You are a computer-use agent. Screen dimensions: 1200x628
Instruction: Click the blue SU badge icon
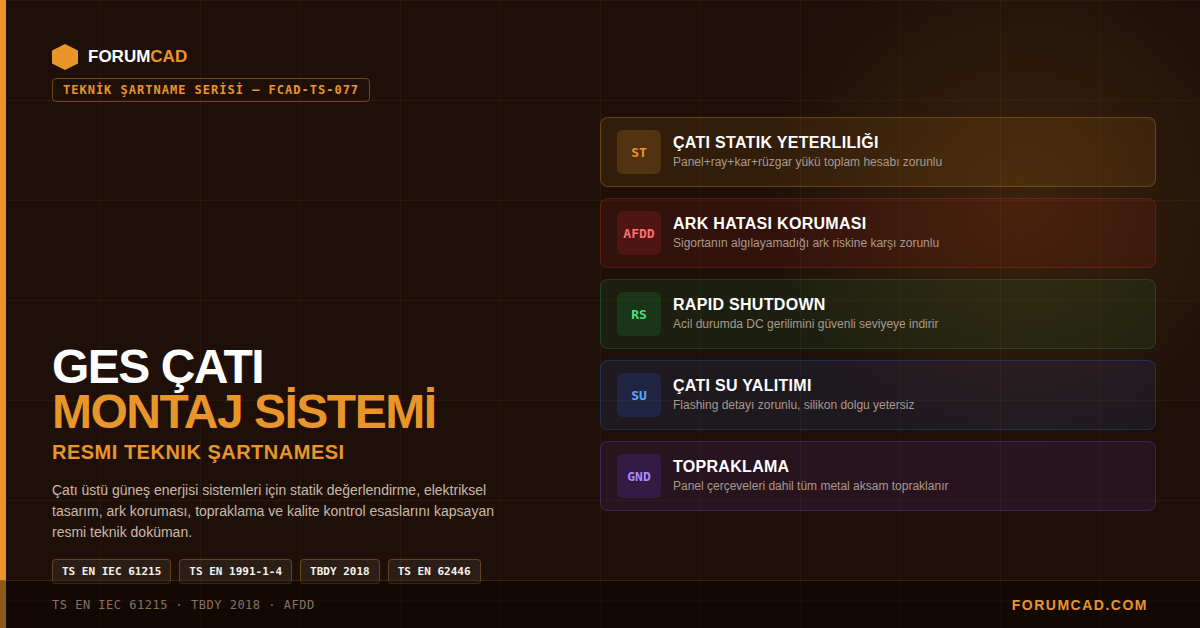tap(639, 395)
